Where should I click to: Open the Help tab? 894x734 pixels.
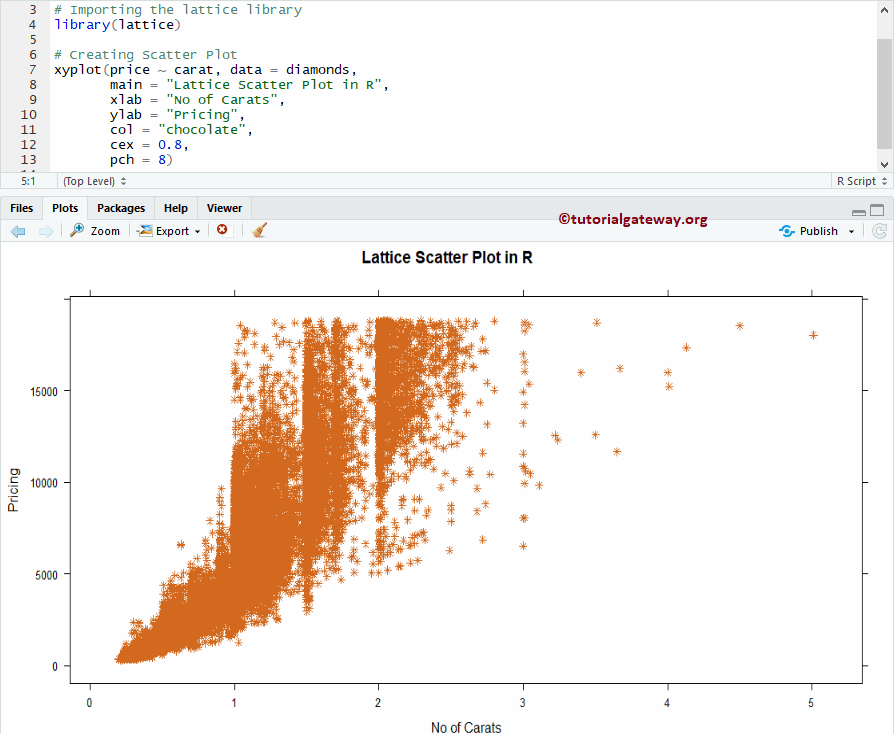coord(175,208)
